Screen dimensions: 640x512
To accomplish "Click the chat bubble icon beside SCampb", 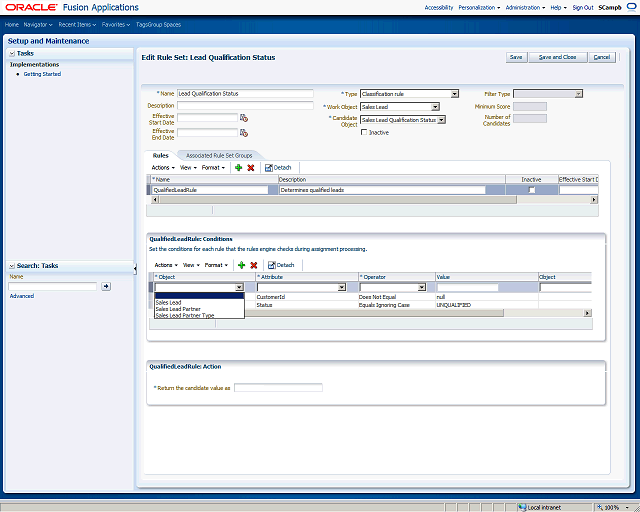I will (x=631, y=7).
